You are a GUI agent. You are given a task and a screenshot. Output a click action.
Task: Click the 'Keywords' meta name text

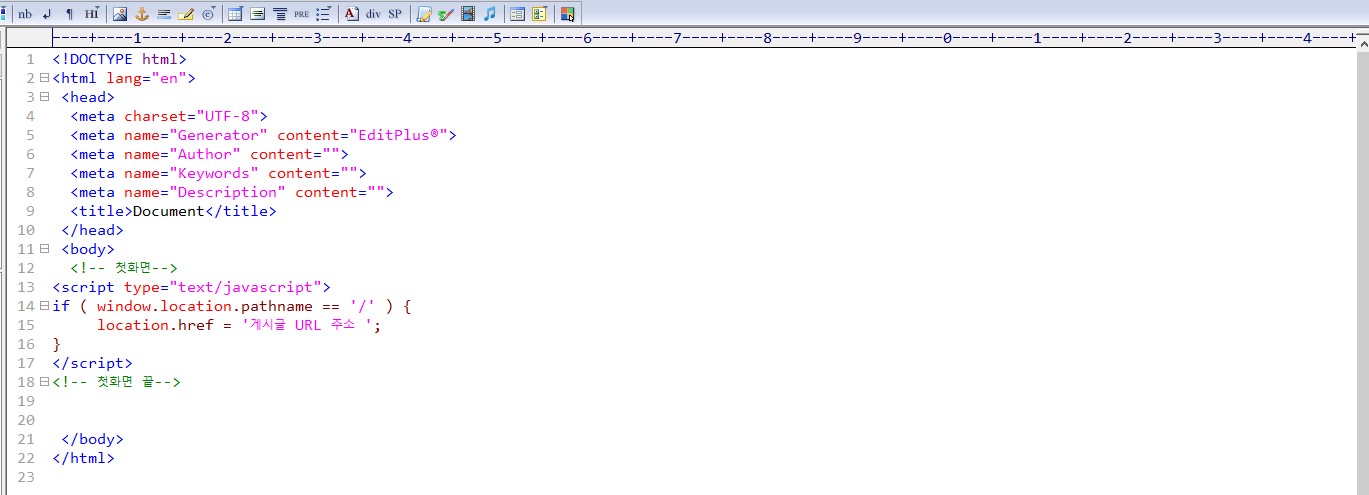point(214,173)
